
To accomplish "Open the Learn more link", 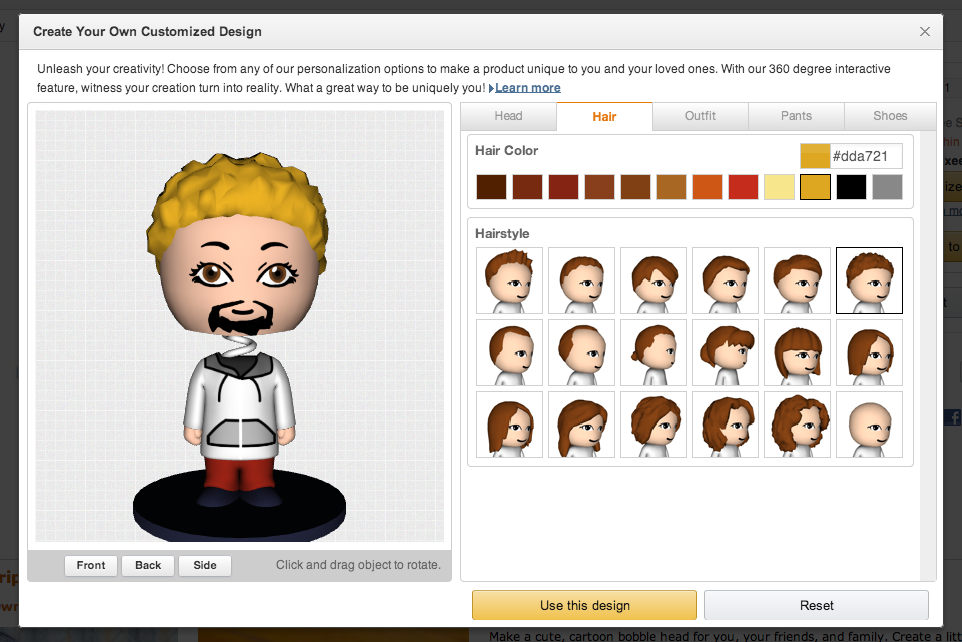I will click(x=527, y=87).
